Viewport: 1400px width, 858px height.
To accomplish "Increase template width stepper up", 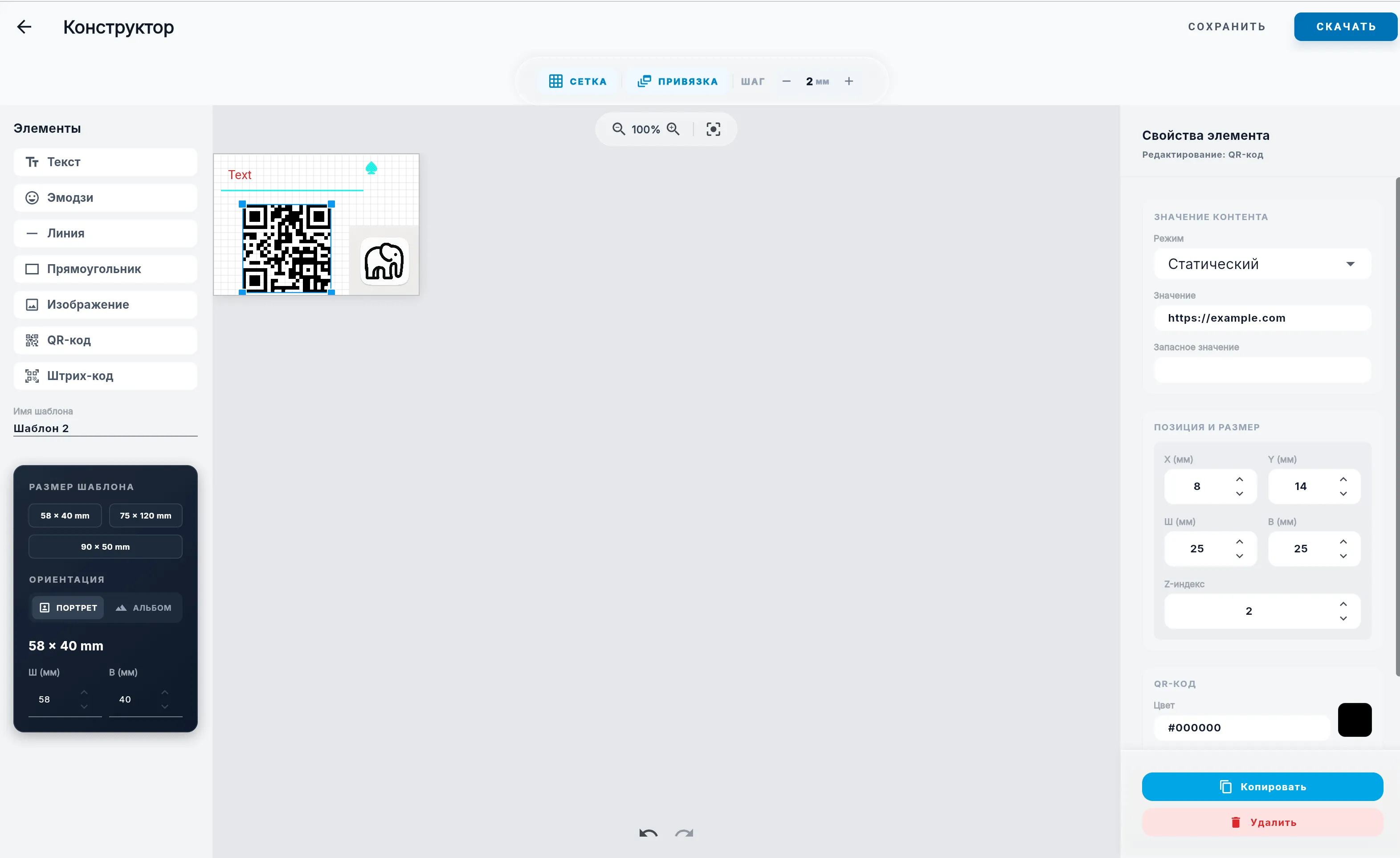I will click(84, 692).
